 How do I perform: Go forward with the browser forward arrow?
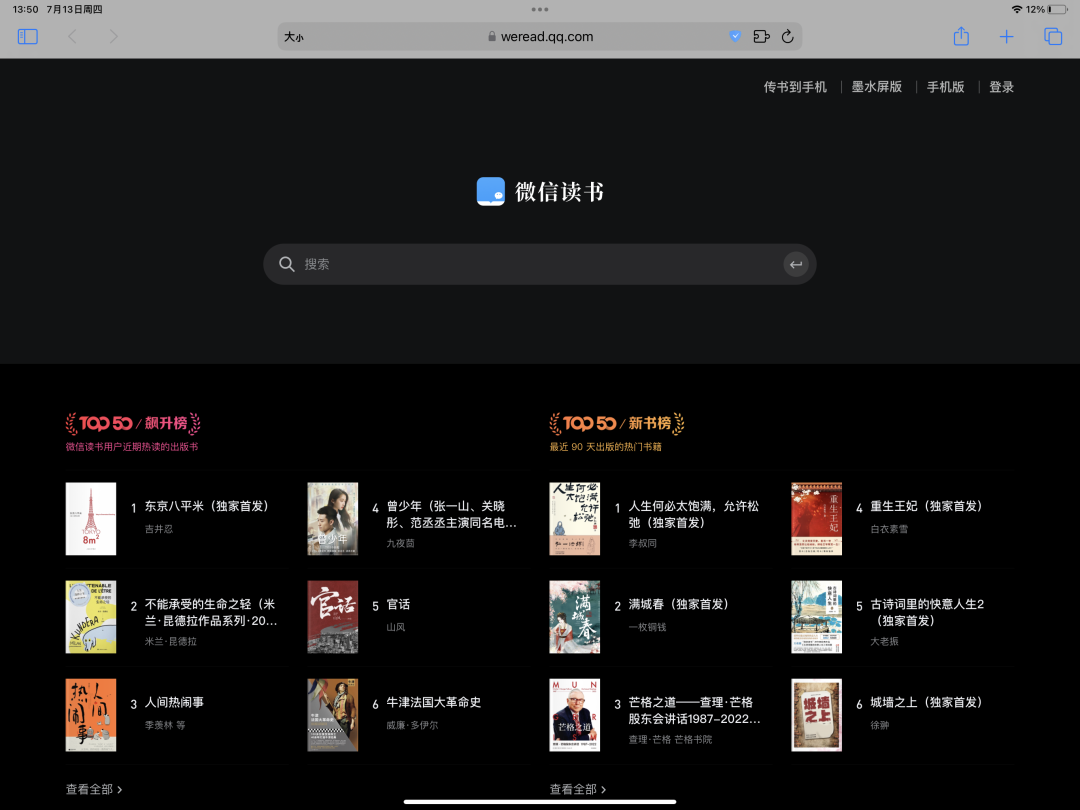(x=114, y=37)
